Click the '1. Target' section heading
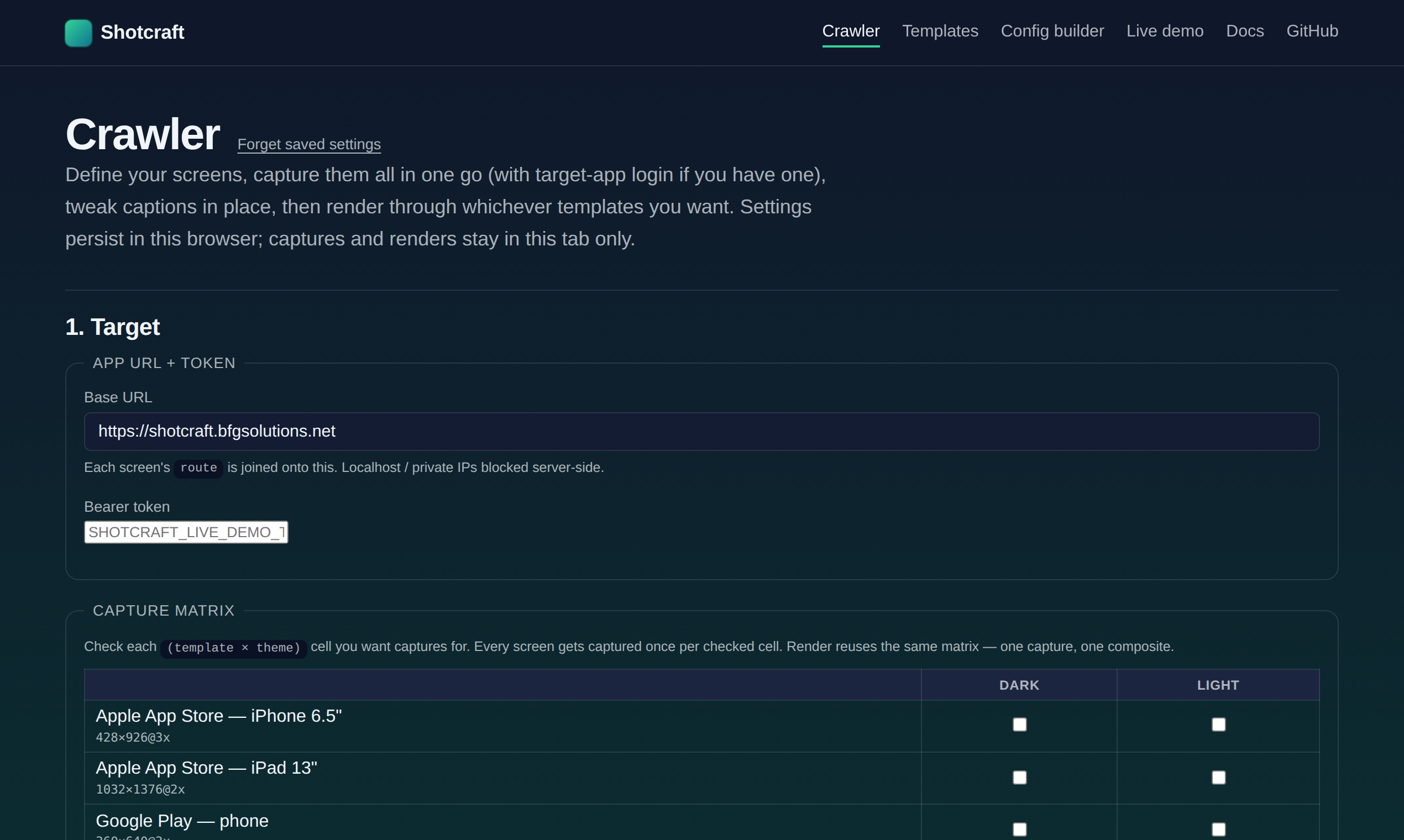Screen dimensions: 1404x840 (113, 327)
